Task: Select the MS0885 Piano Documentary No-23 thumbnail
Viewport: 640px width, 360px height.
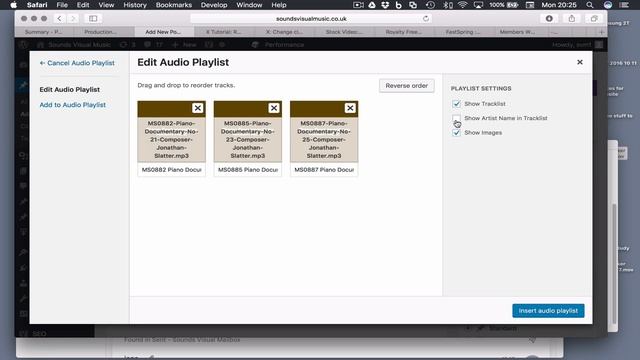Action: (248, 139)
